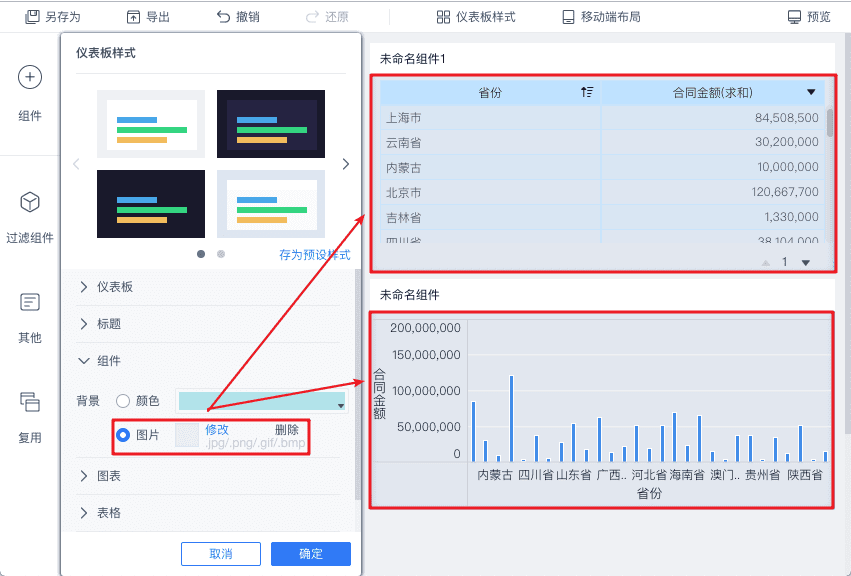The width and height of the screenshot is (851, 576).
Task: Click the 另存为 save-as icon
Action: [x=32, y=17]
